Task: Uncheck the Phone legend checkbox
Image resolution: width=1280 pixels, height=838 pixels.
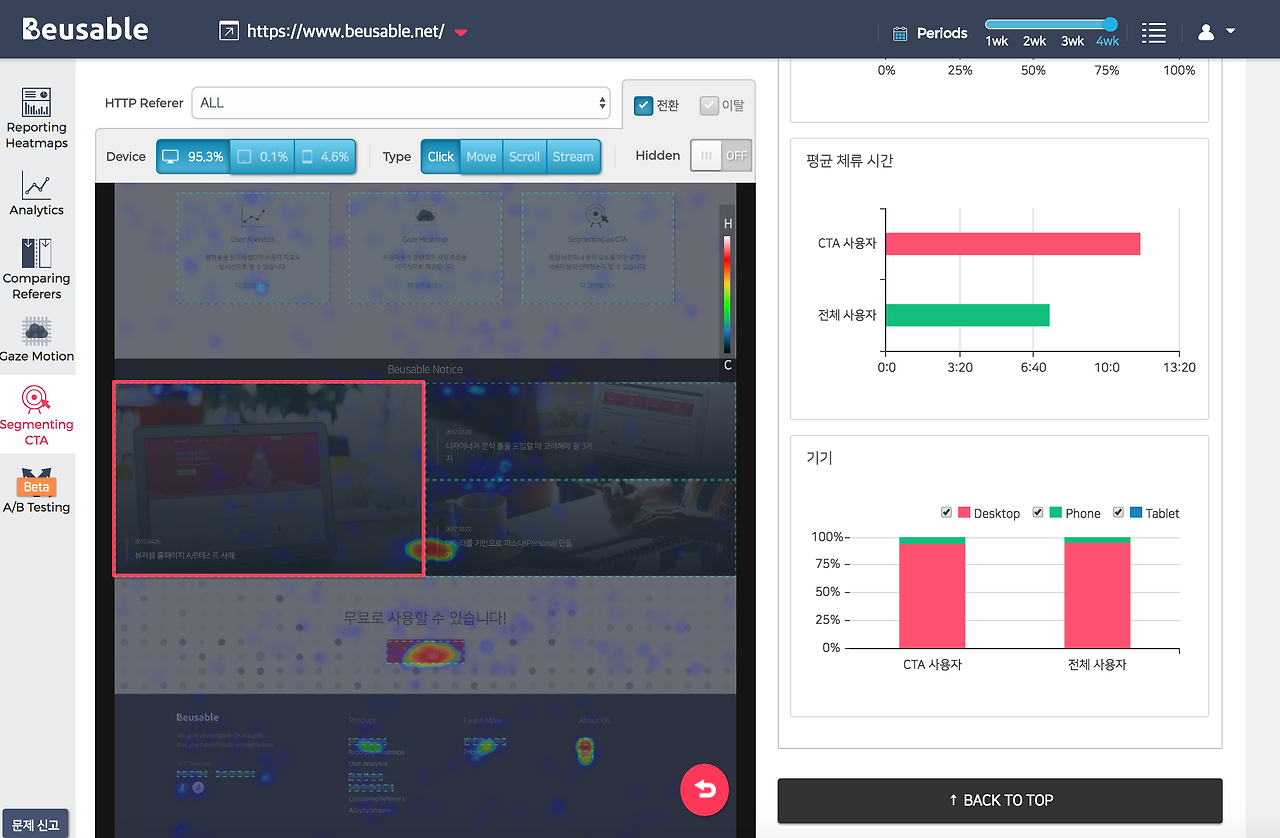Action: [1037, 512]
